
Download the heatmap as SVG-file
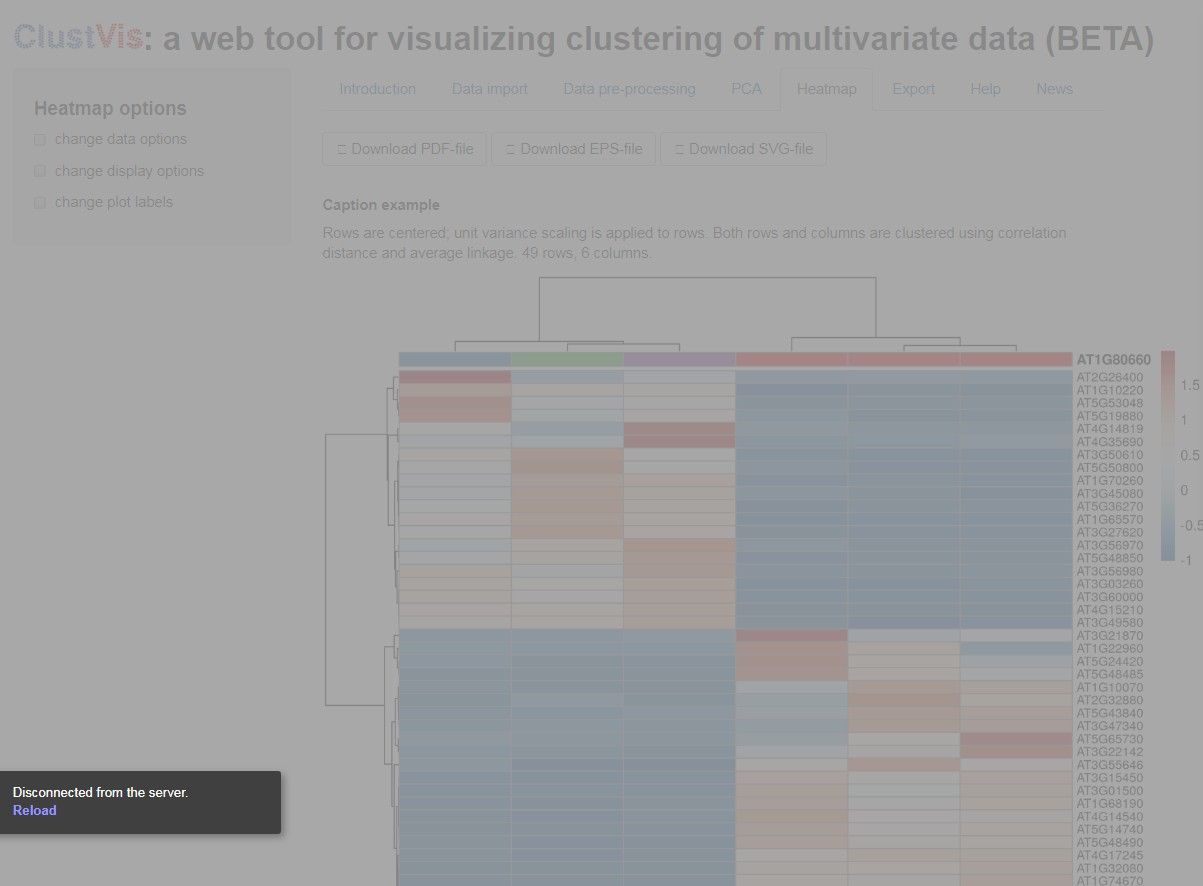[743, 149]
